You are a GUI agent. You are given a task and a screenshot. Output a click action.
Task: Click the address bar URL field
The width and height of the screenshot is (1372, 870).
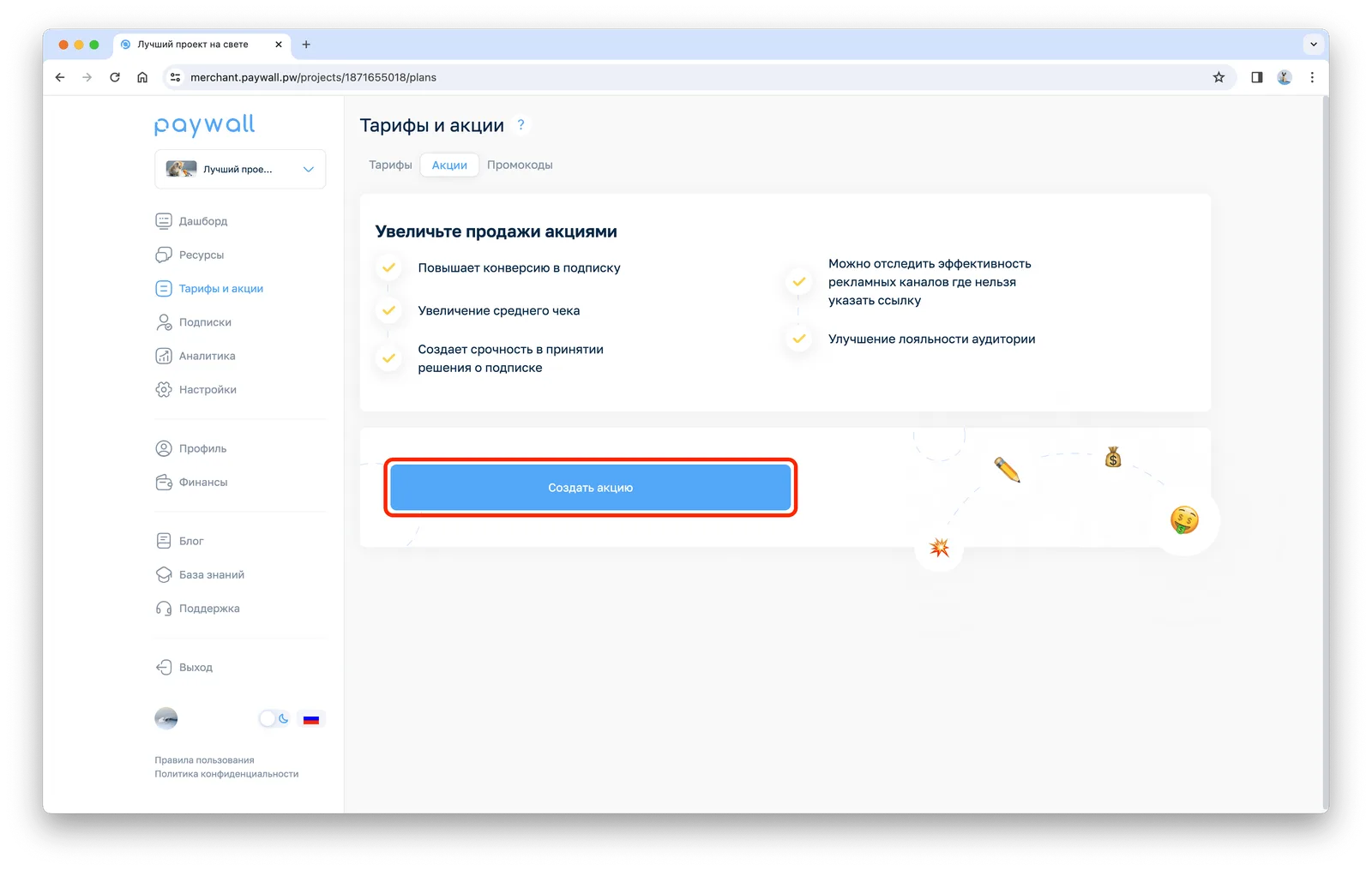[x=686, y=77]
